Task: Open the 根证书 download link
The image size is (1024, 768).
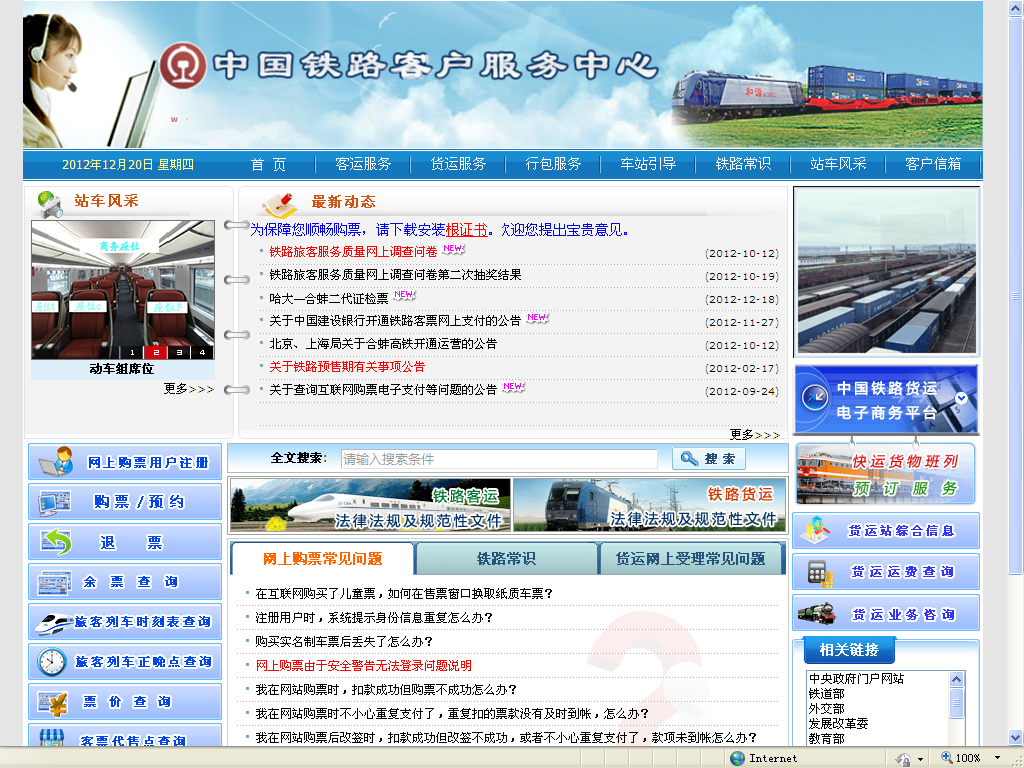Action: 466,230
